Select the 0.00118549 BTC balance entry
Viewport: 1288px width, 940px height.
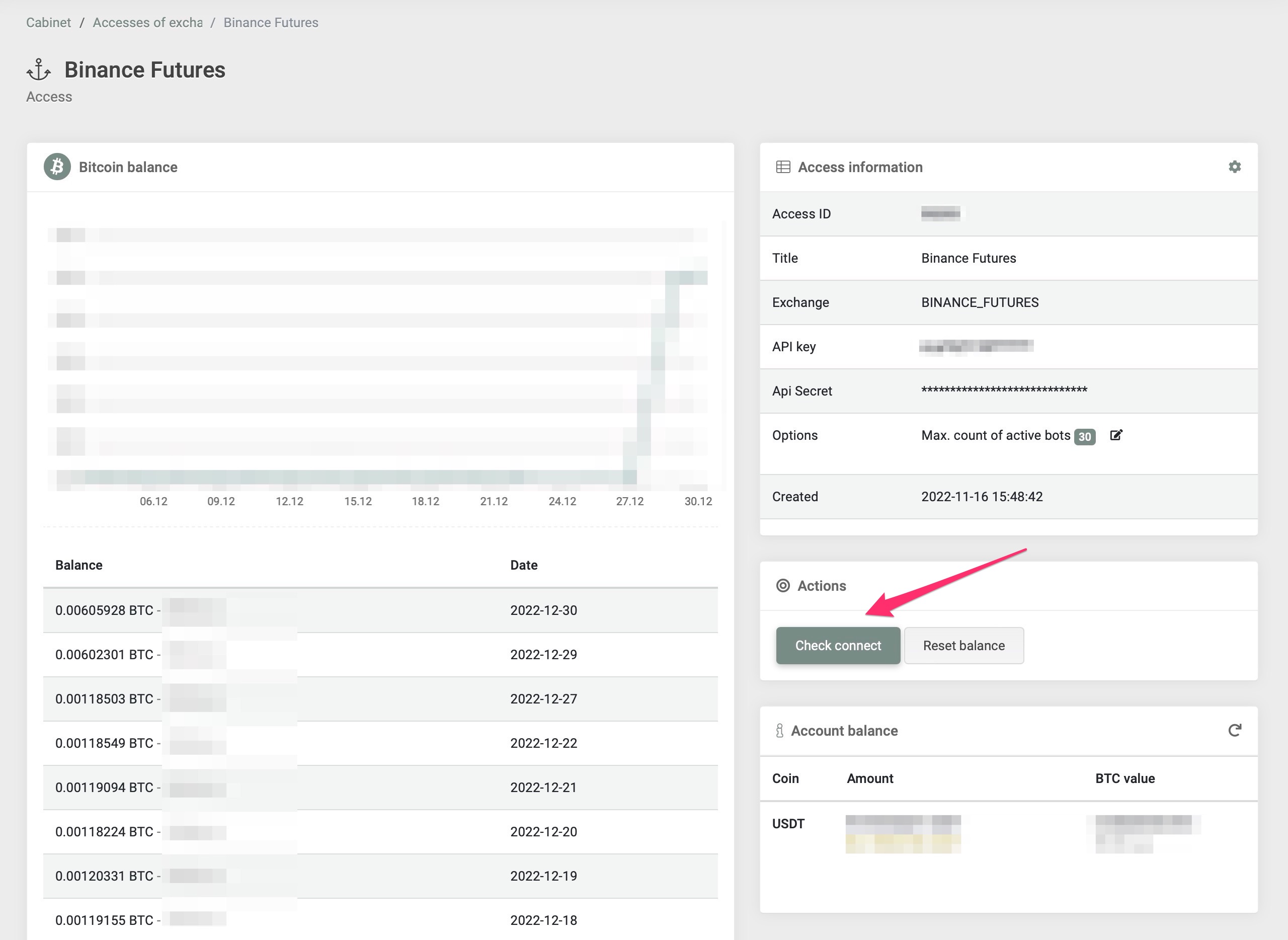click(x=380, y=743)
